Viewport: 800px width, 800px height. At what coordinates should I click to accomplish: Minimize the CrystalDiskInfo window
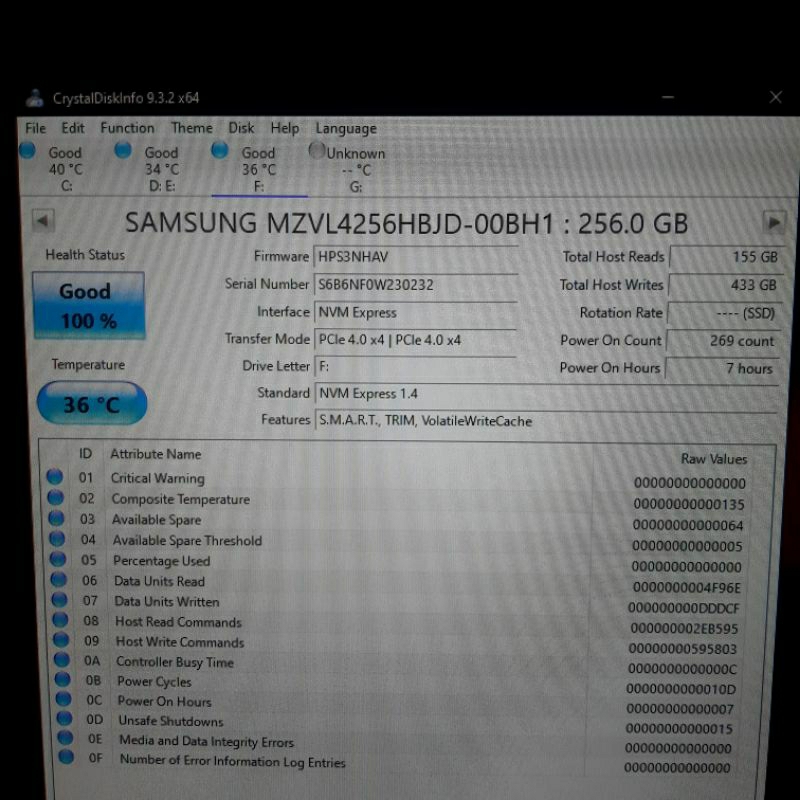click(x=668, y=97)
